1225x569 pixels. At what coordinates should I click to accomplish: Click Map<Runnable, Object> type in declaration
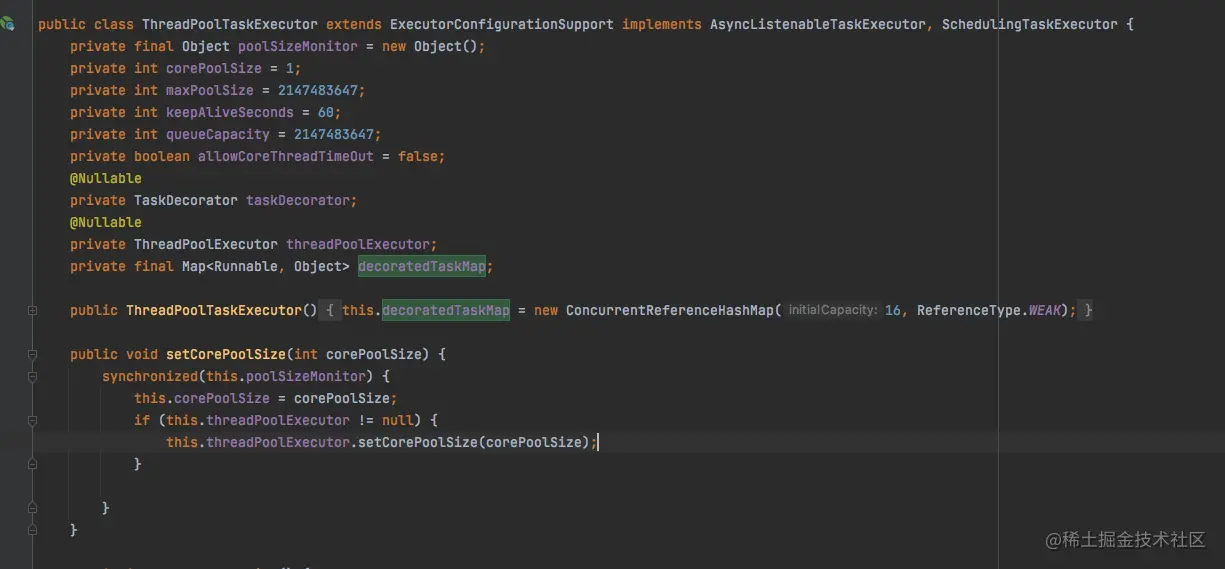tap(266, 266)
